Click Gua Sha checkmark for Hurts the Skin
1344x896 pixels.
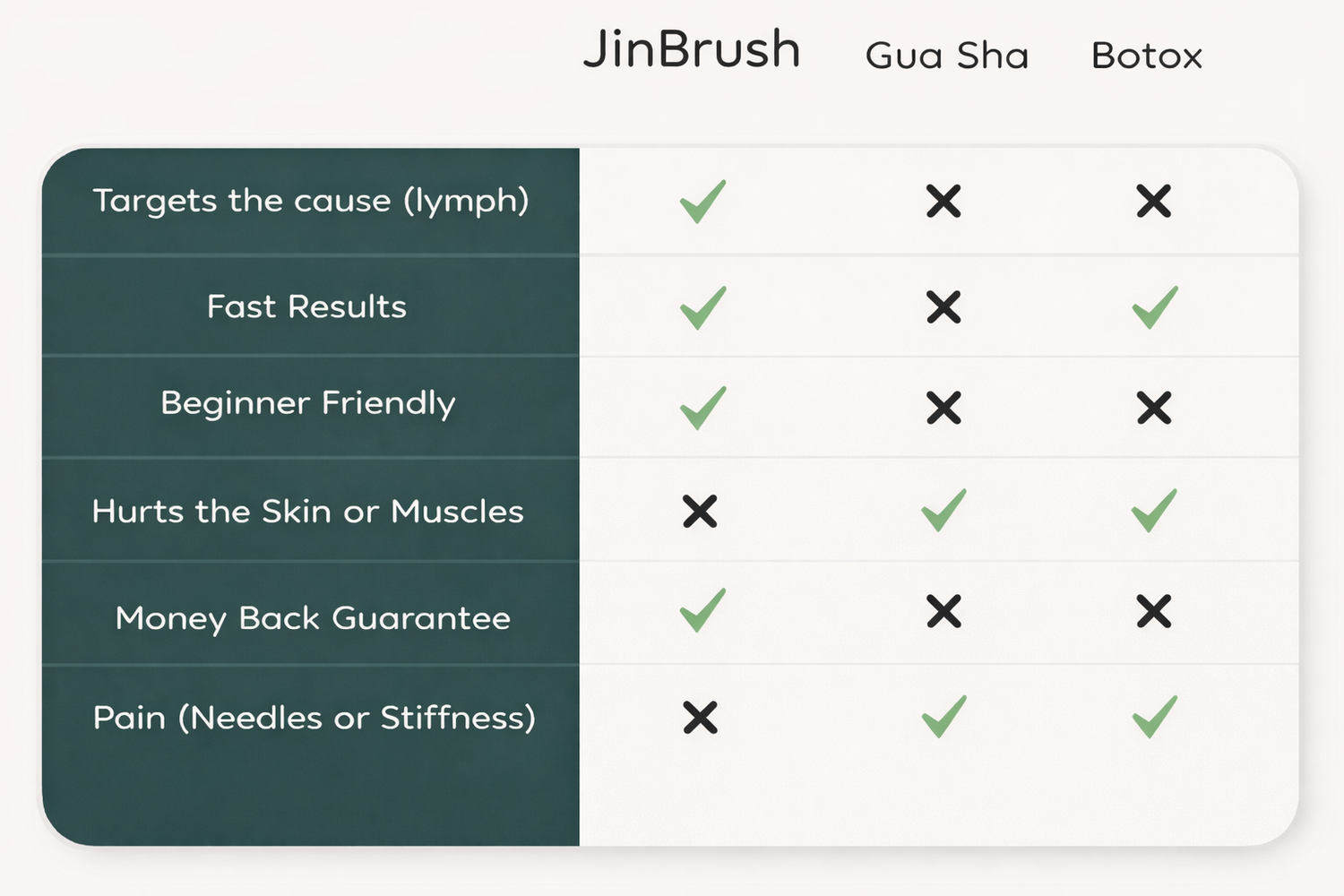pyautogui.click(x=943, y=510)
